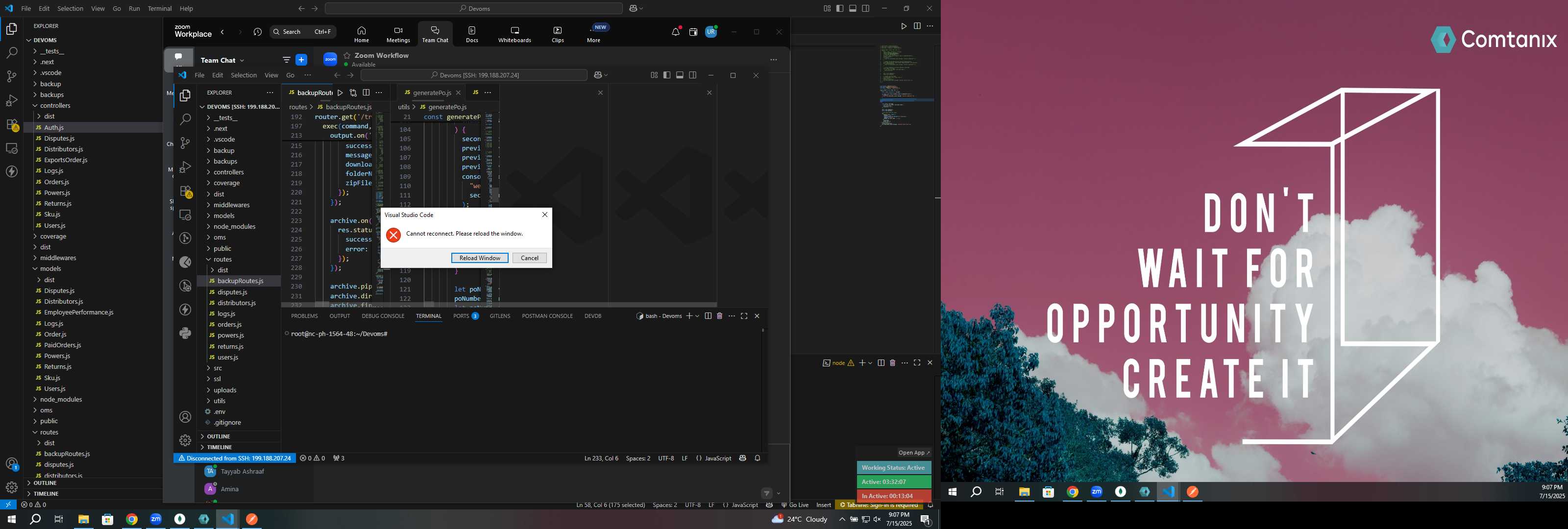Switch to the PROBLEMS panel tab

coord(304,316)
